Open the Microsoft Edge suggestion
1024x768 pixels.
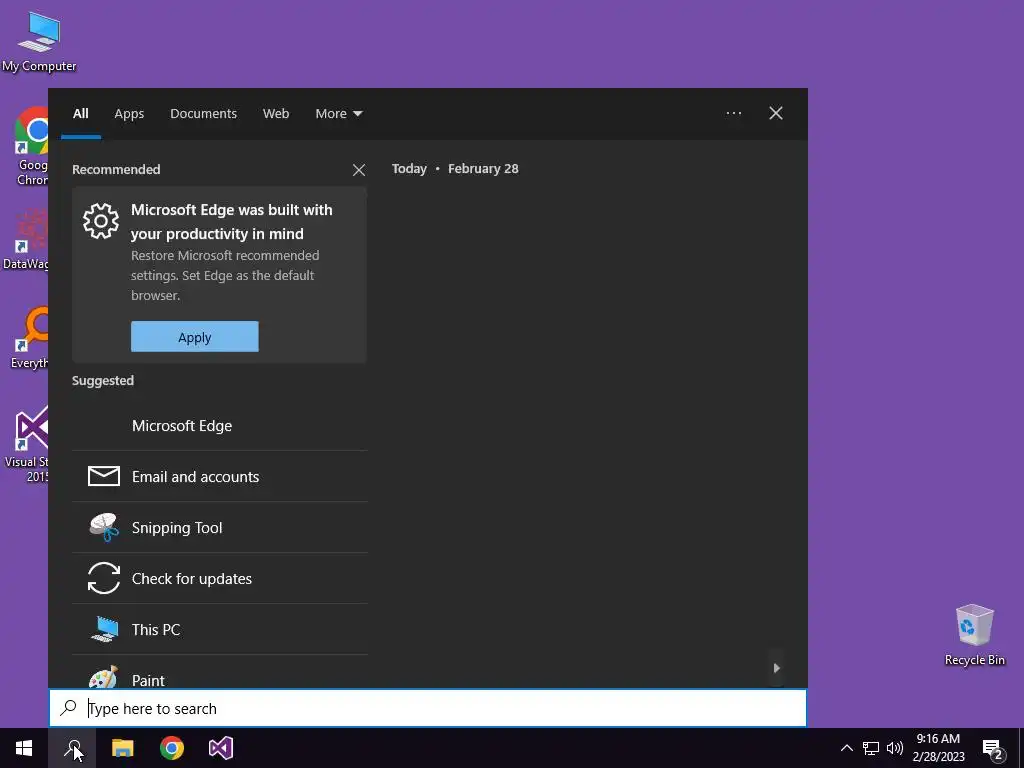click(x=219, y=426)
